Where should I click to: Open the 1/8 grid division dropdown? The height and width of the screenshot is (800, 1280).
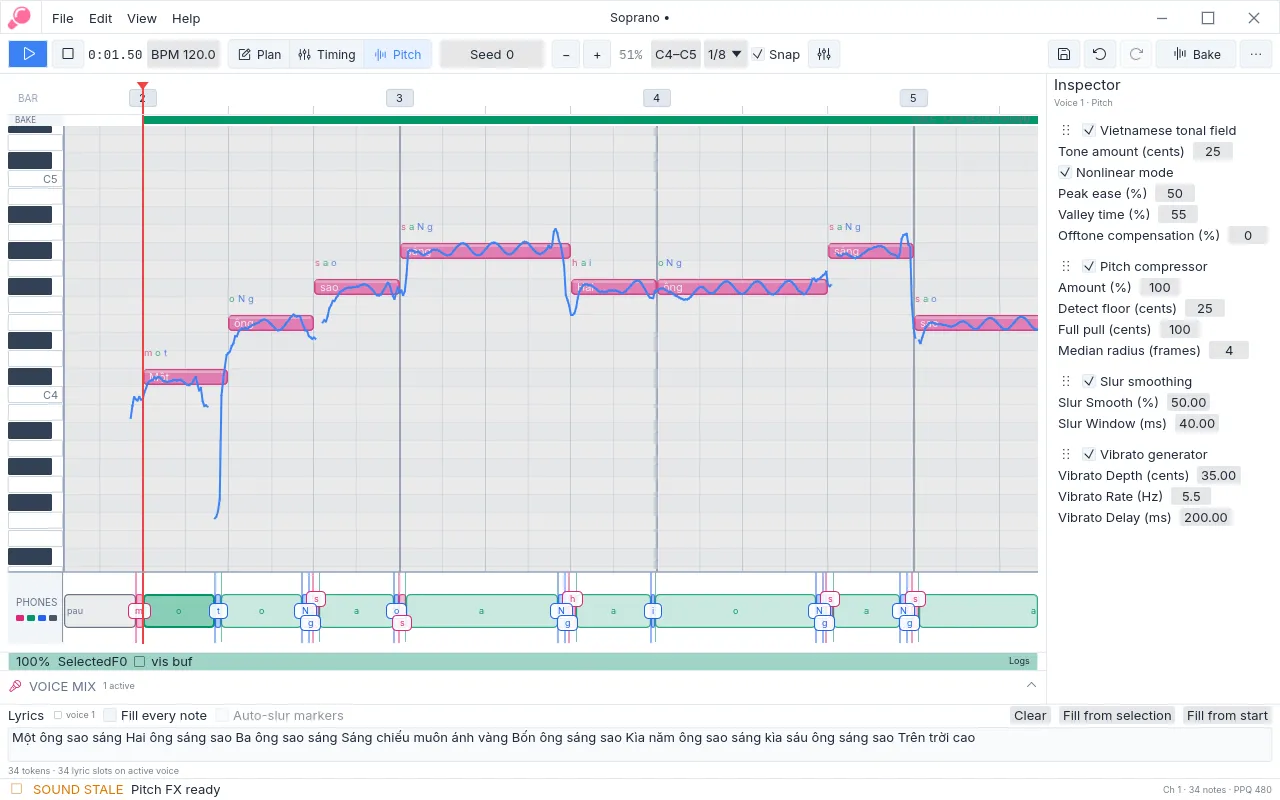pos(725,54)
